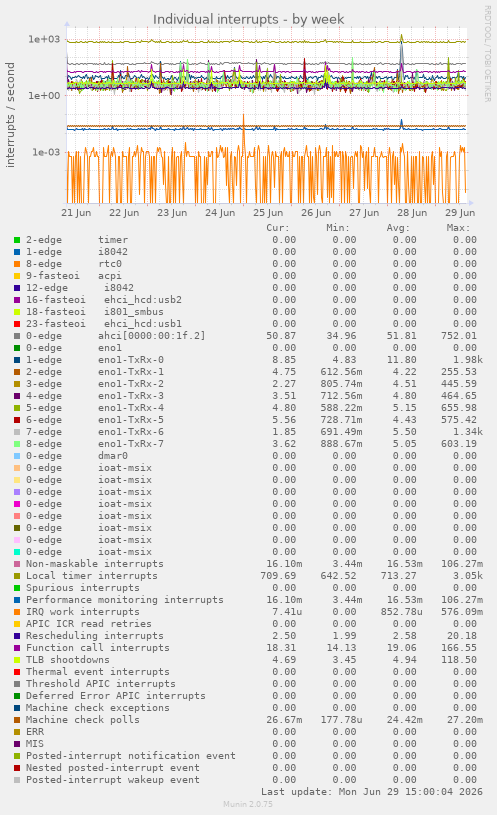Click the light blue swatch beside dmar0
Viewport: 497px width, 815px height.
[17, 456]
